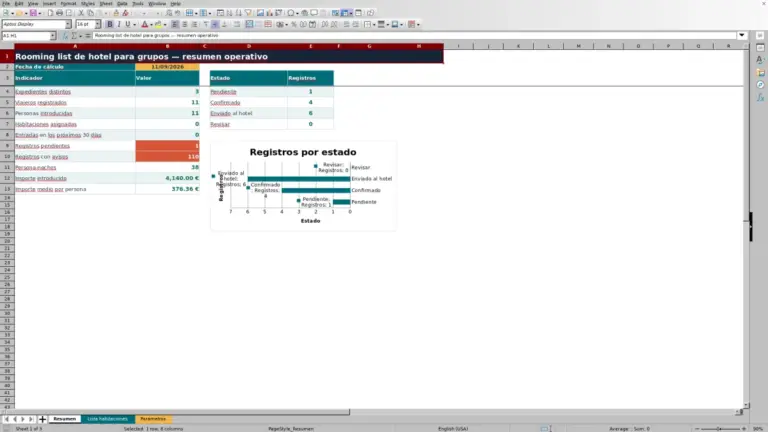
Task: Click the Insert Comment icon
Action: point(314,13)
